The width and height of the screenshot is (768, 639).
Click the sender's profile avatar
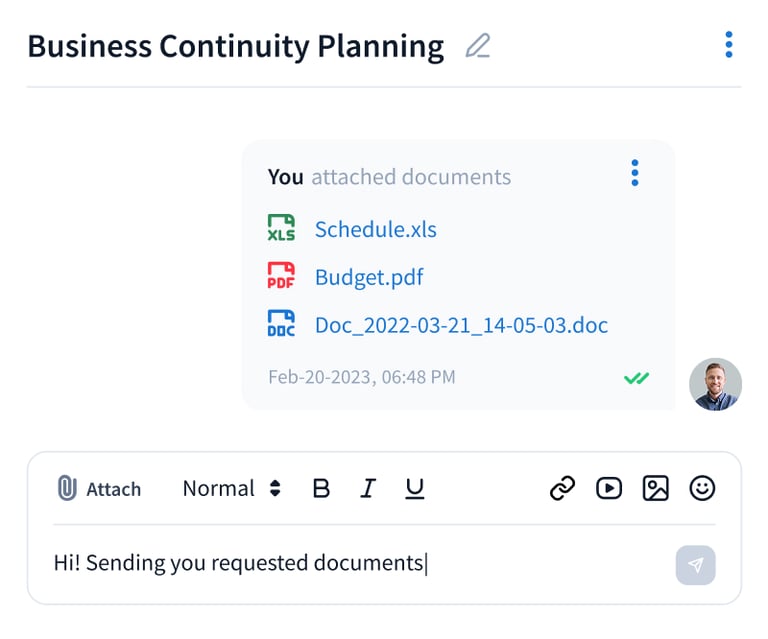pyautogui.click(x=715, y=384)
